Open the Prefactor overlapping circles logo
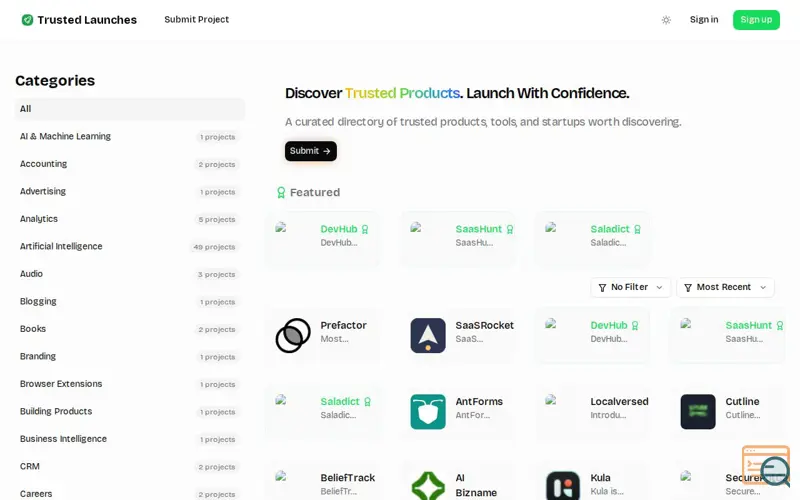Viewport: 800px width, 500px height. tap(293, 335)
